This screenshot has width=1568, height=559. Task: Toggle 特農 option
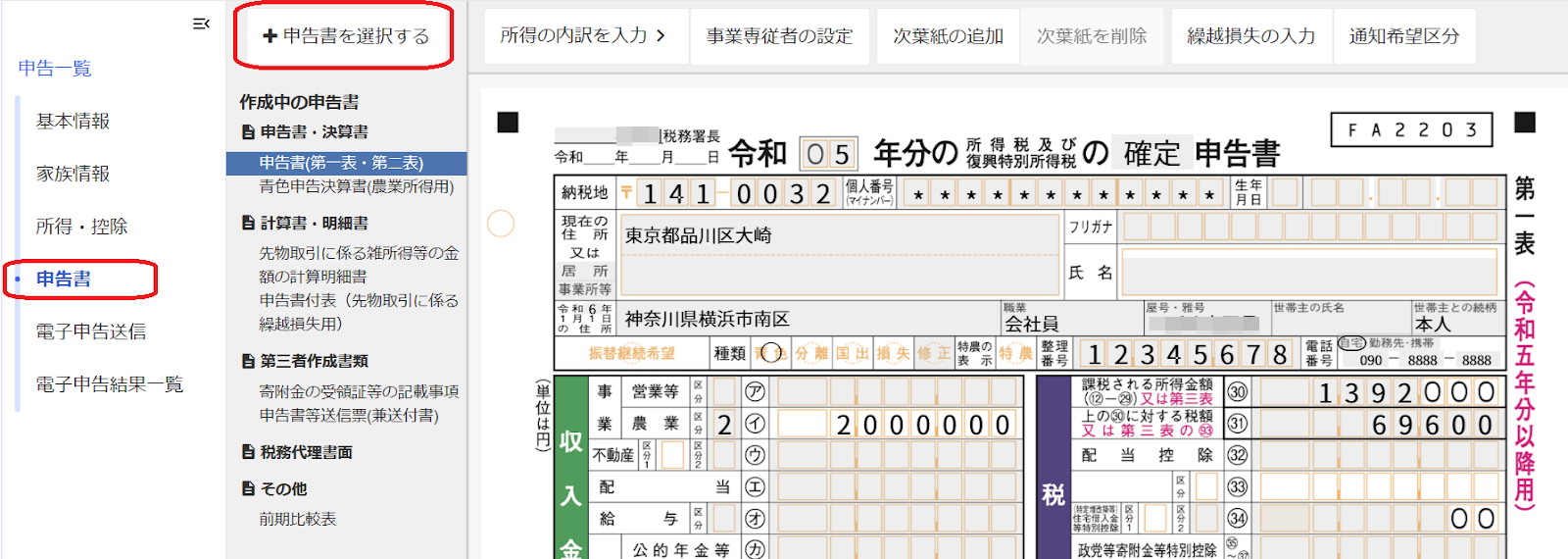[x=1017, y=353]
